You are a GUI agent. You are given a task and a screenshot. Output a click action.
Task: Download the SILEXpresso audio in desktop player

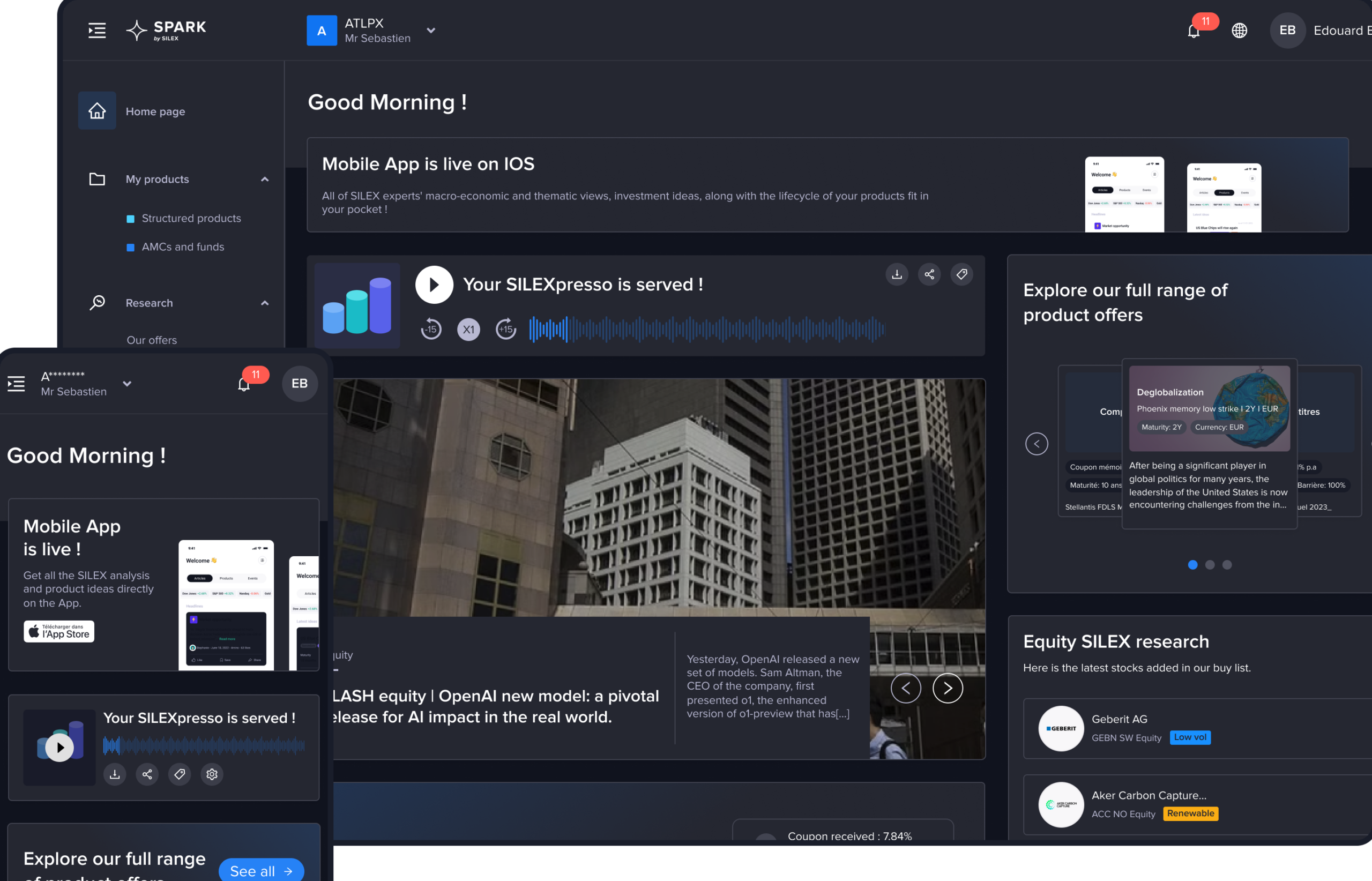[x=897, y=274]
